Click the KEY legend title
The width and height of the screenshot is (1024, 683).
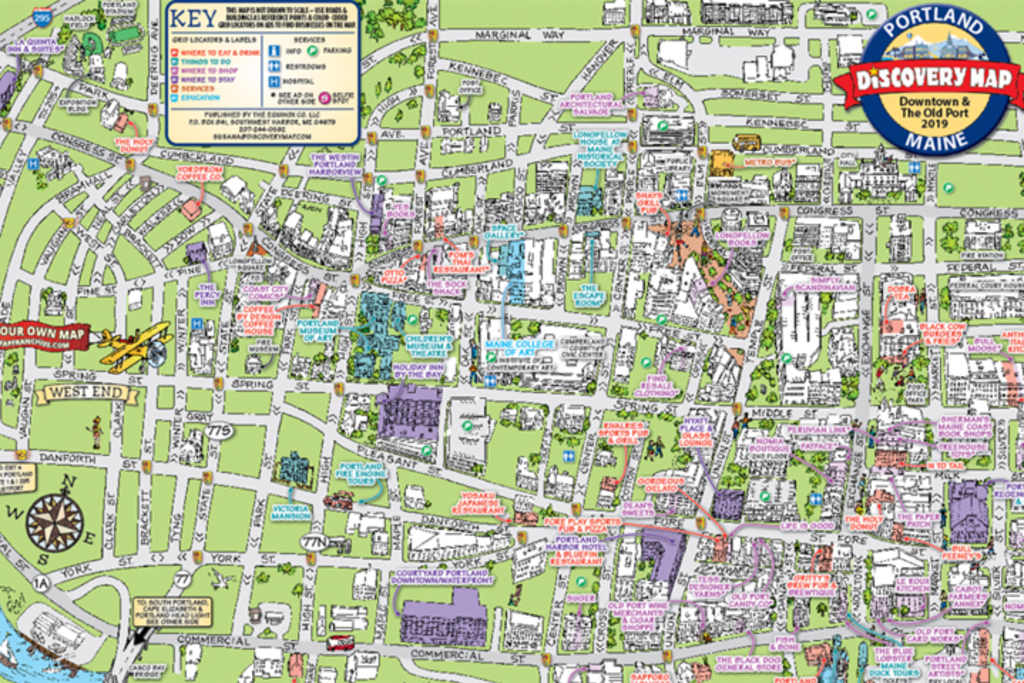[x=193, y=20]
